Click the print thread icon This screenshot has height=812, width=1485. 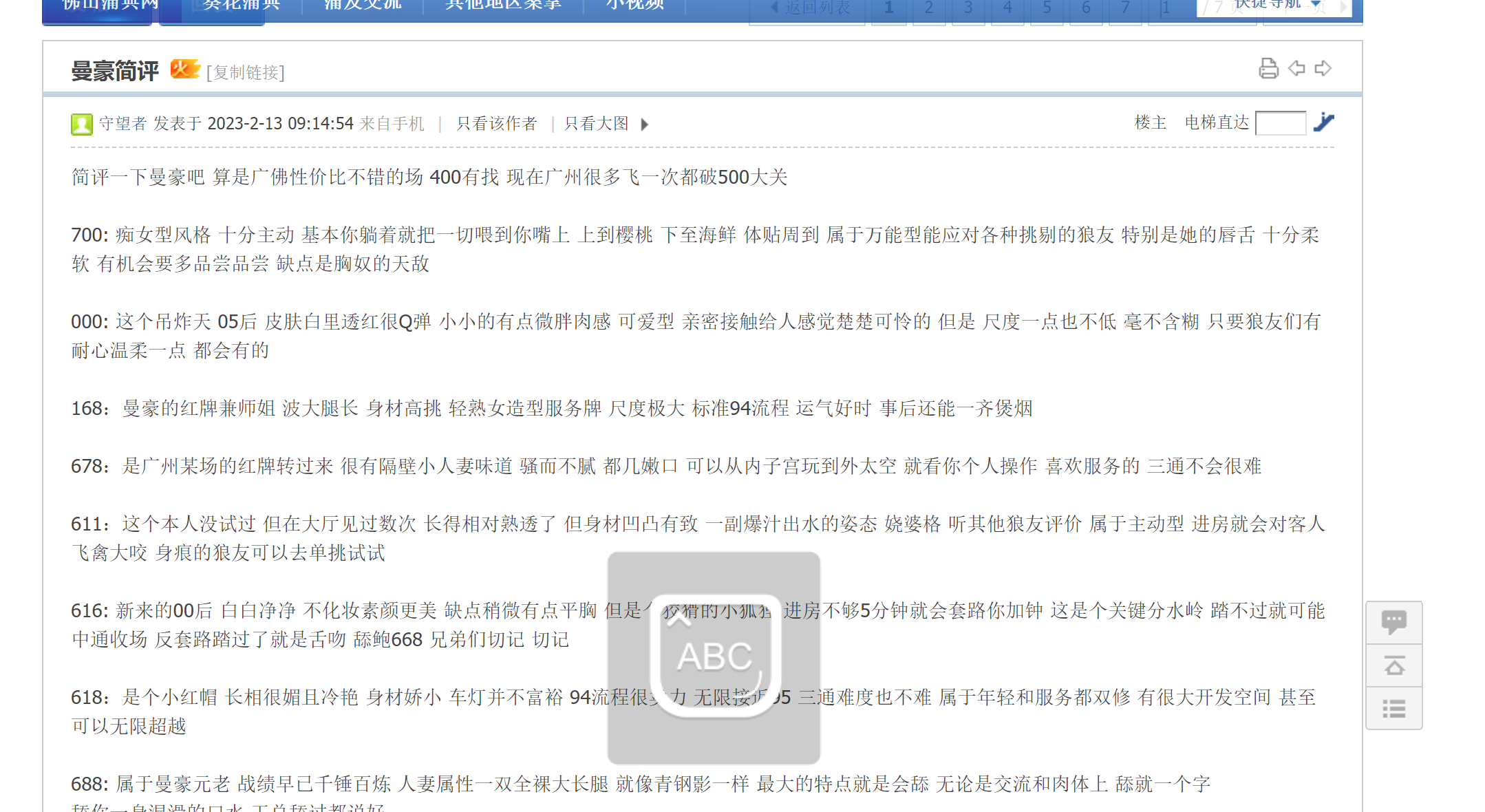pos(1268,69)
